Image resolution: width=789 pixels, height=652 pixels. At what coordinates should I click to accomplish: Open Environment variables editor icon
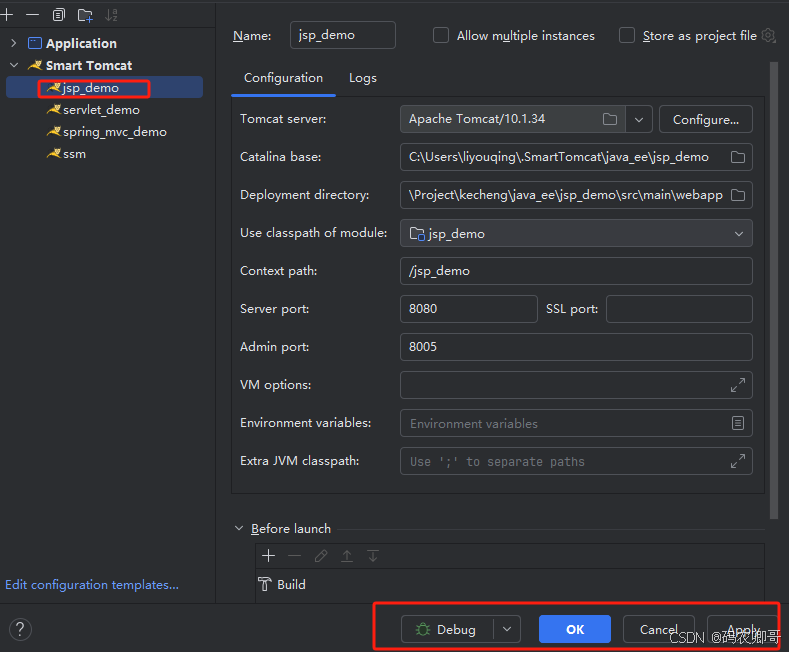738,423
